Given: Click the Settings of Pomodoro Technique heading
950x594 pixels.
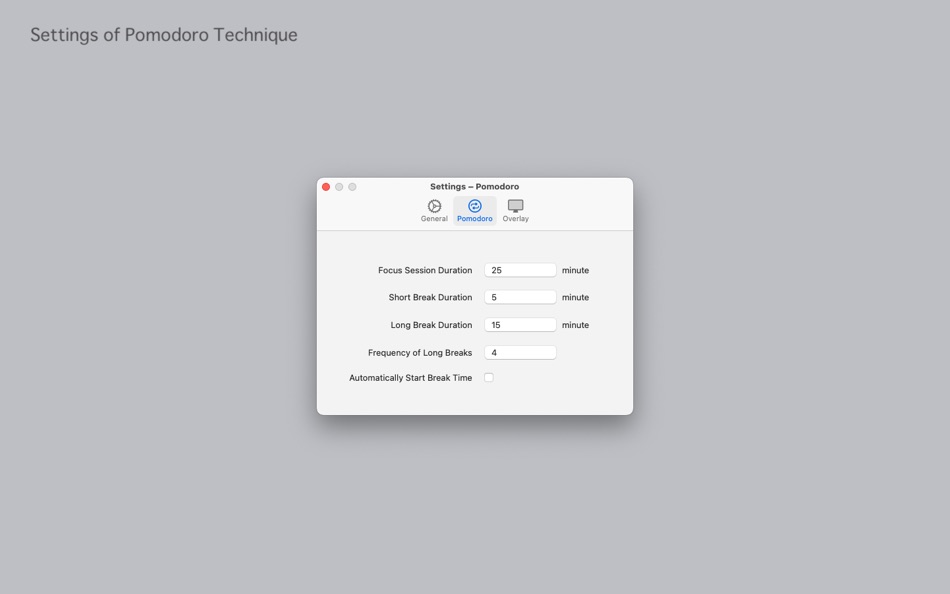Looking at the screenshot, I should point(164,35).
